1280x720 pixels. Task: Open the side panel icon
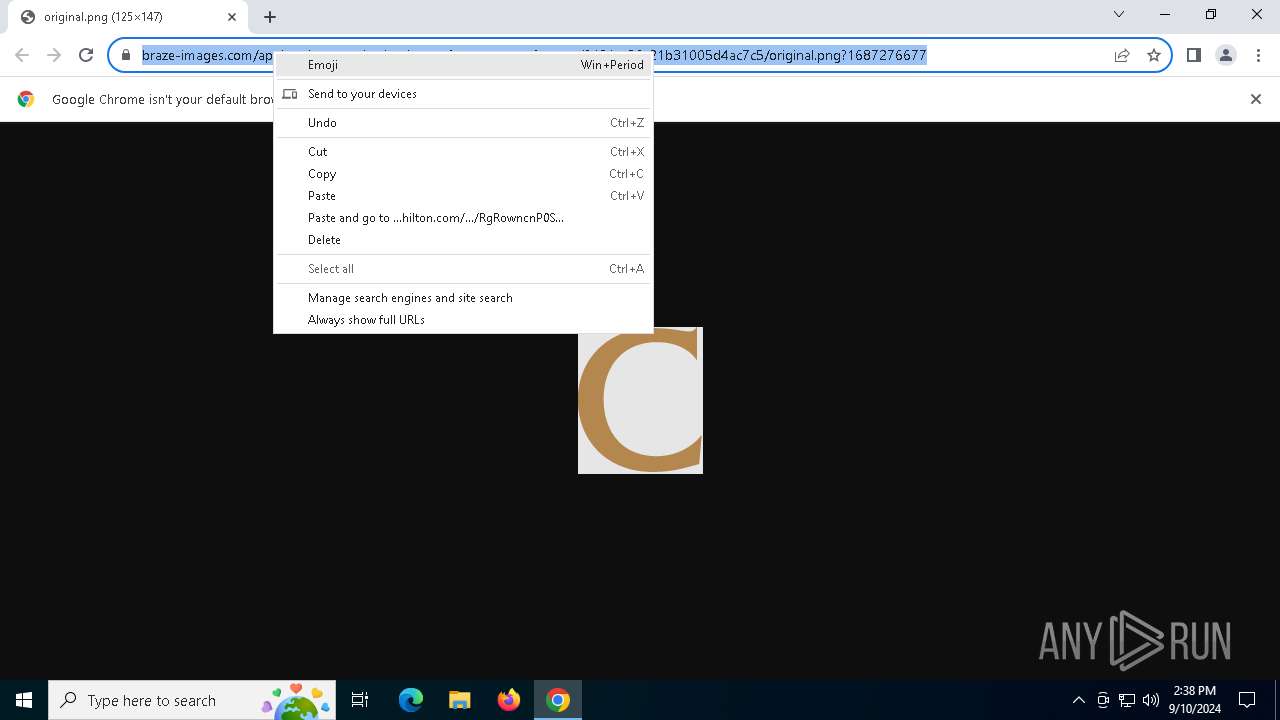(x=1194, y=55)
